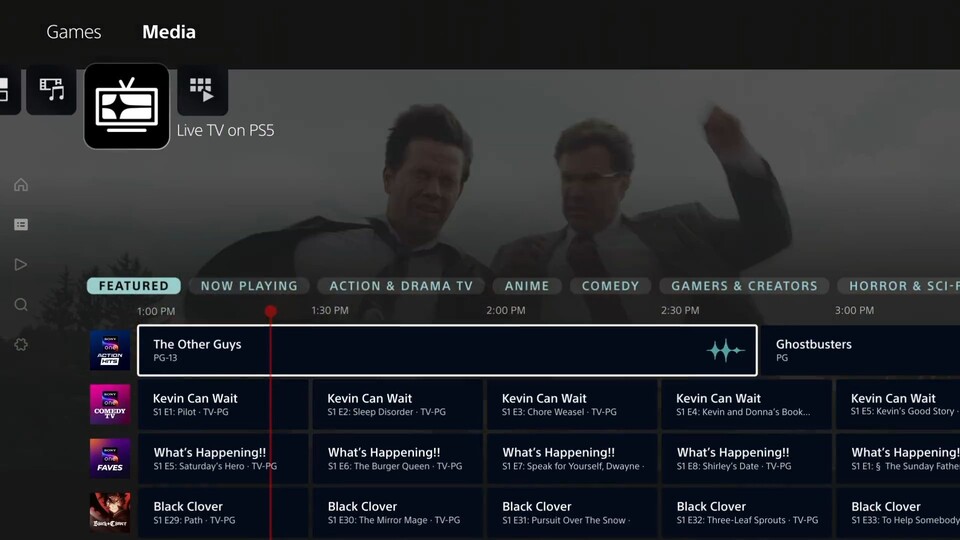Open Kevin Can Wait S1 E4 Kevin and Donna's Book
The height and width of the screenshot is (540, 960).
click(x=746, y=404)
